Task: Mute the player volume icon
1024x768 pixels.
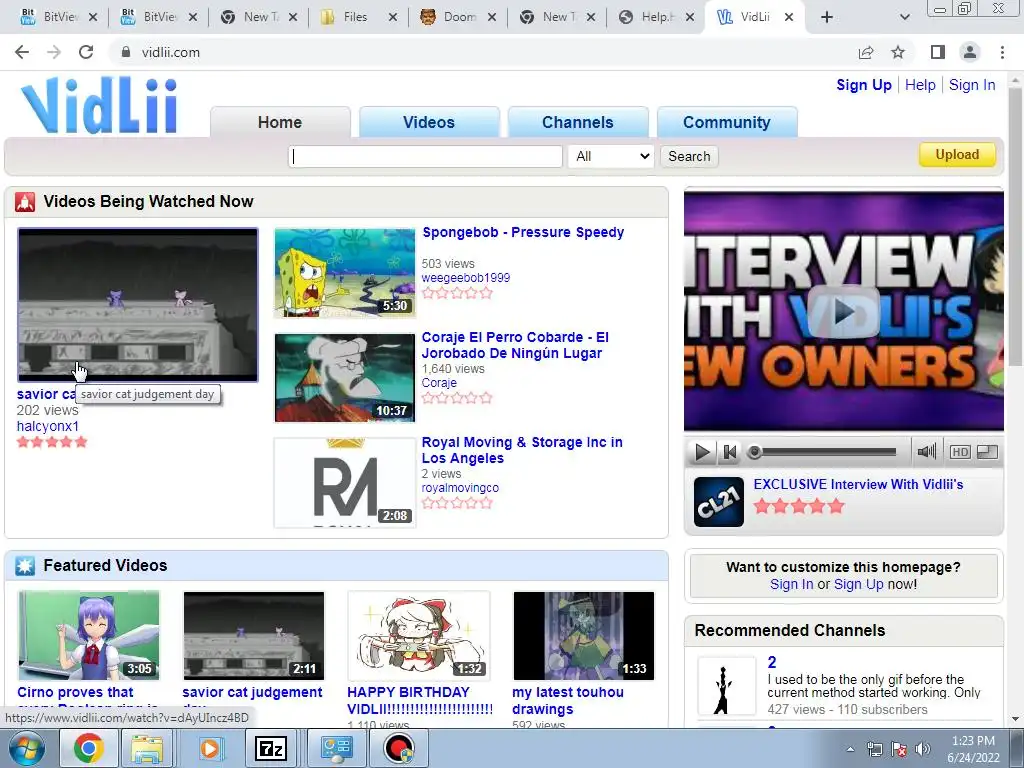Action: pos(926,451)
